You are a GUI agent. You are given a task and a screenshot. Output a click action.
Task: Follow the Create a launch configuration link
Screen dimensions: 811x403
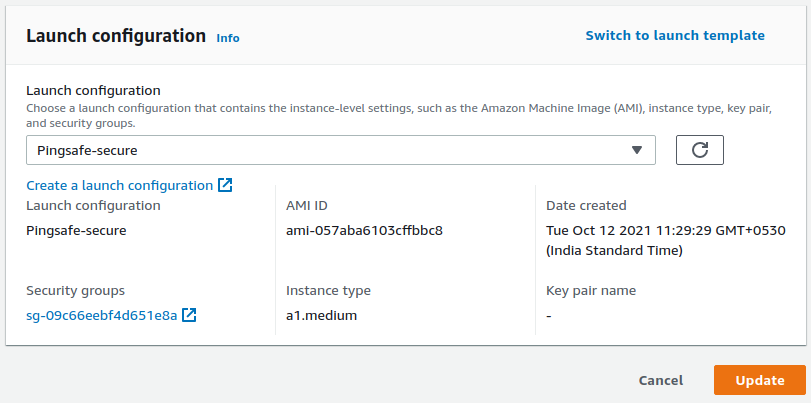pos(119,185)
